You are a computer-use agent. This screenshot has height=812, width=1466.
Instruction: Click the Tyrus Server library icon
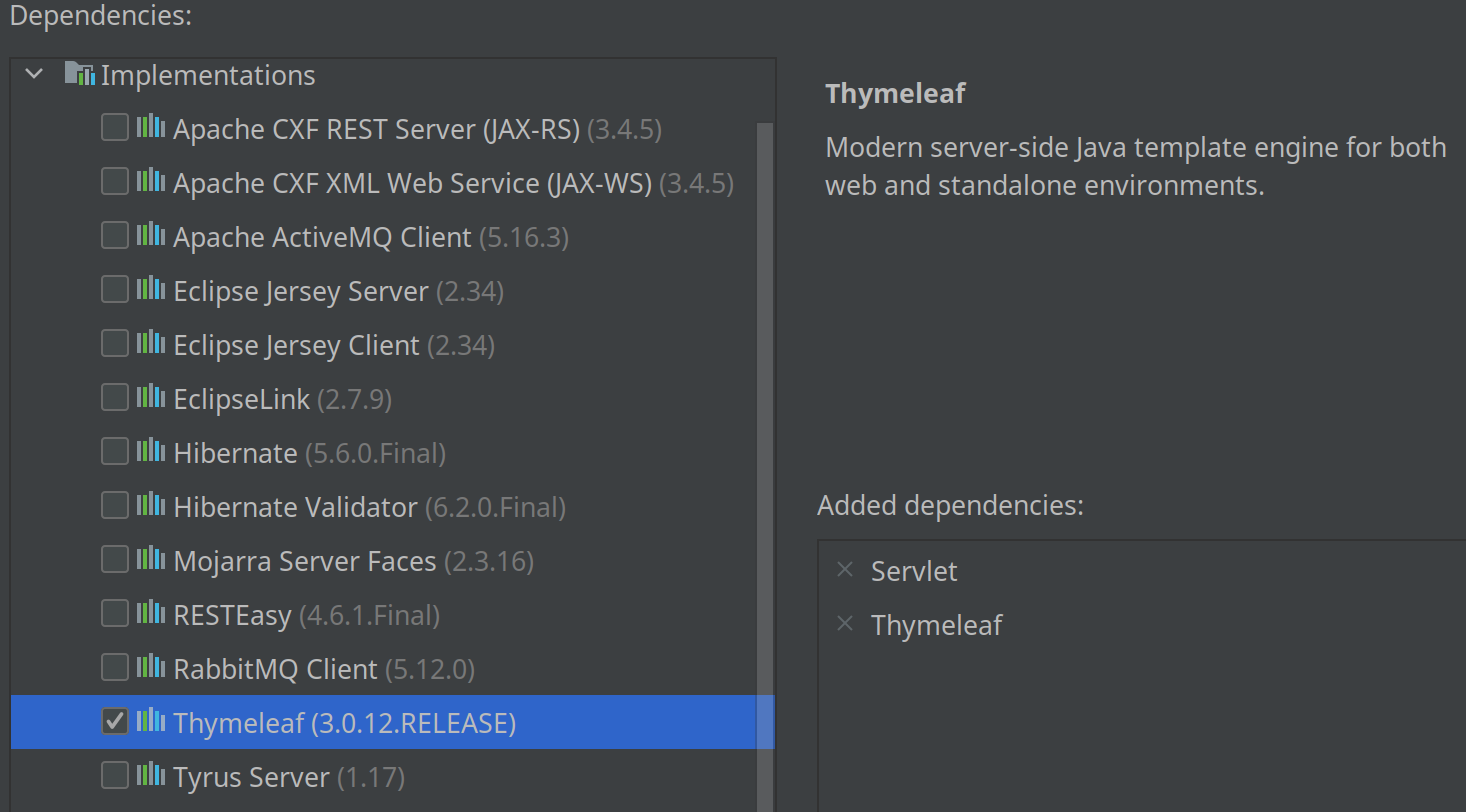click(150, 775)
